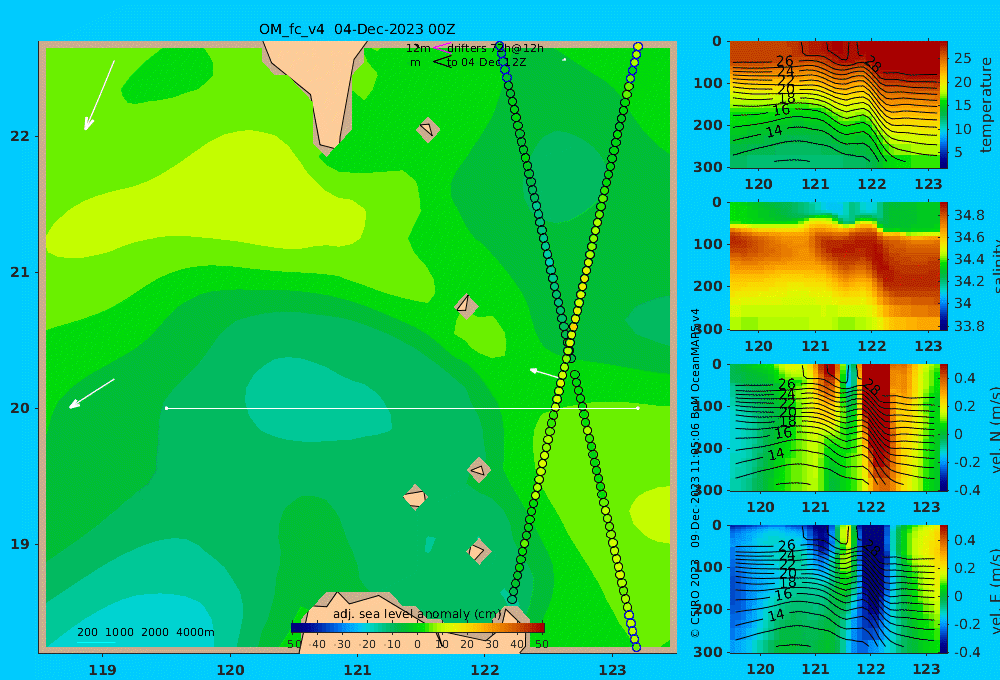
Task: Click the small island near latitude 22
Action: click(427, 129)
